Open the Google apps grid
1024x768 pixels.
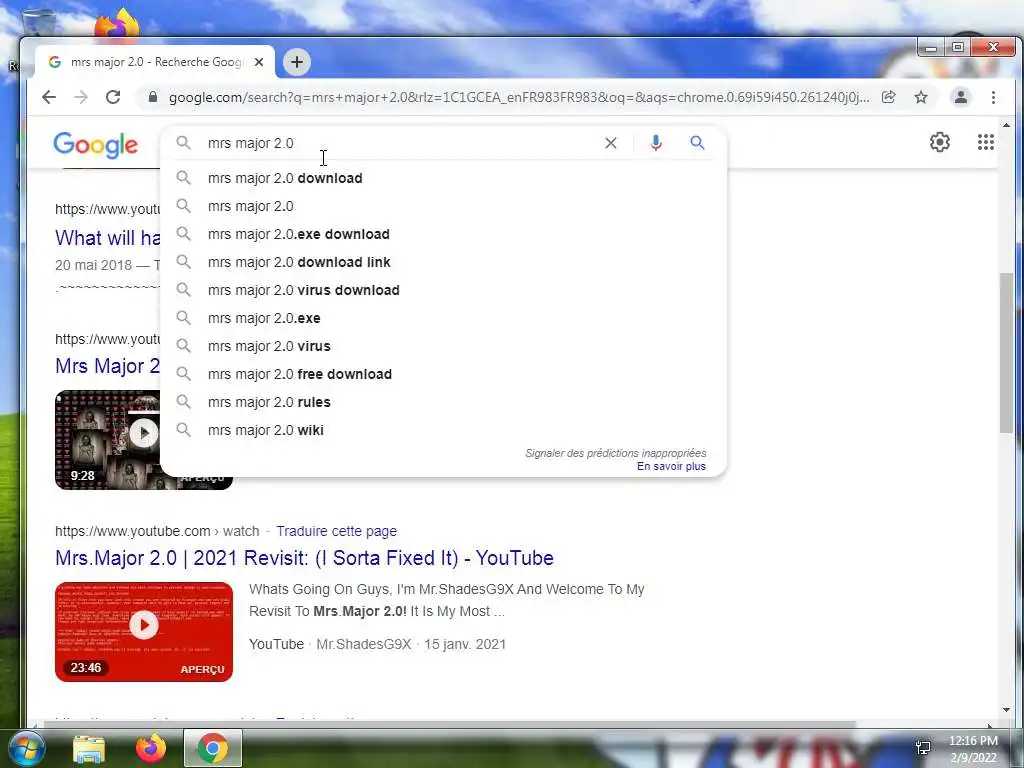985,142
